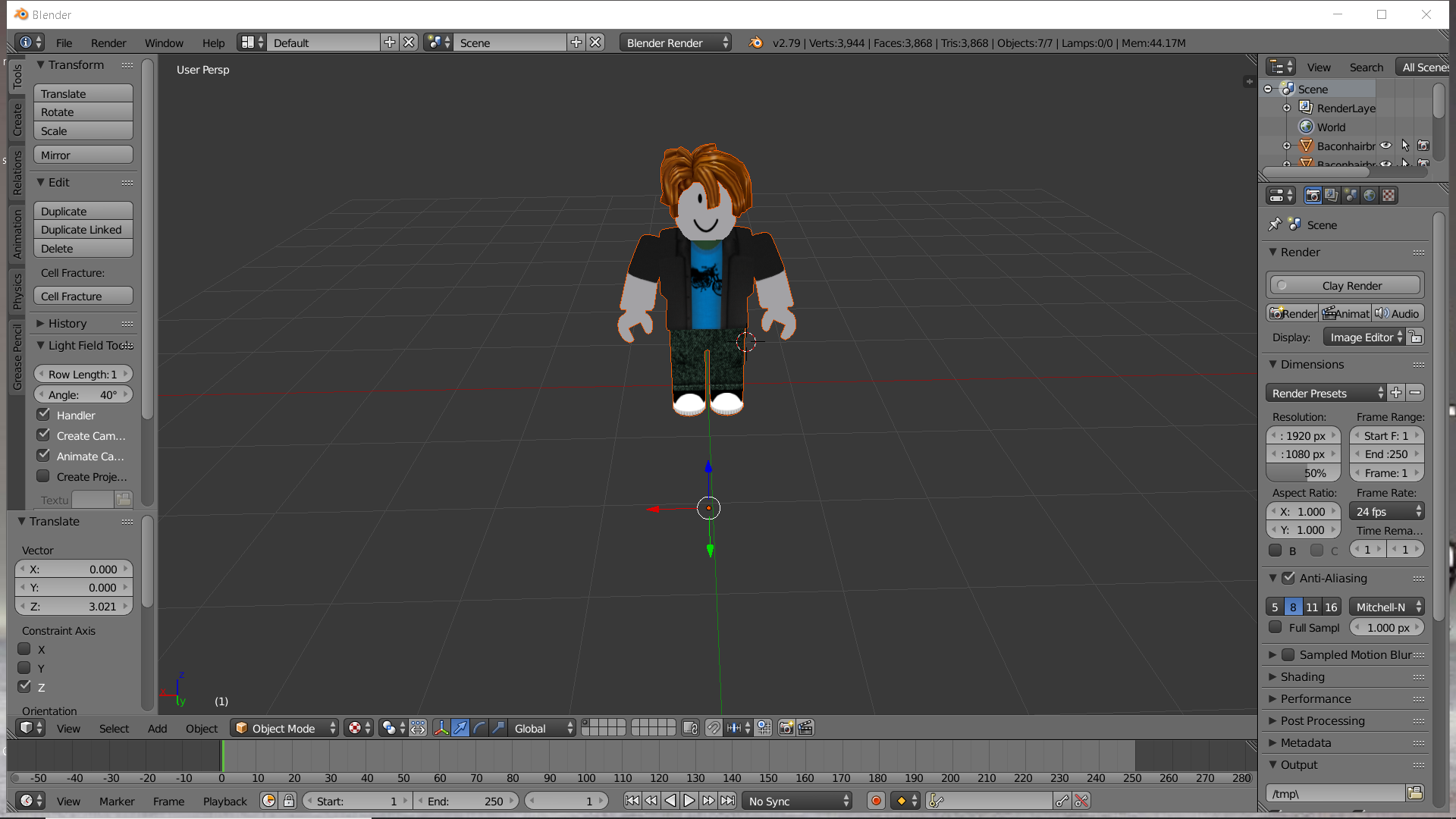Click delete keyframes crossed key icon

(1082, 801)
